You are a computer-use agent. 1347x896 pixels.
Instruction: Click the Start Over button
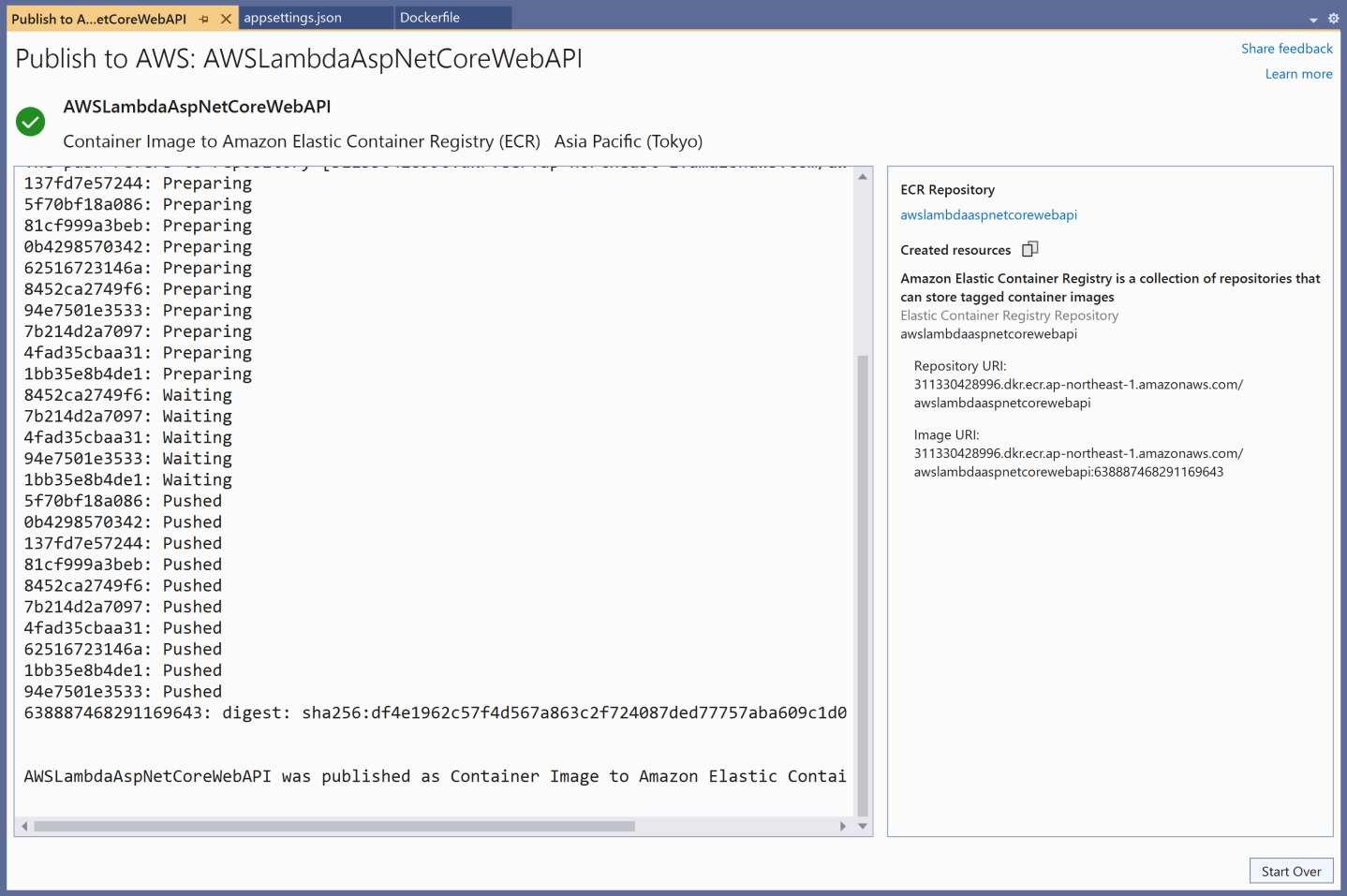[1291, 871]
